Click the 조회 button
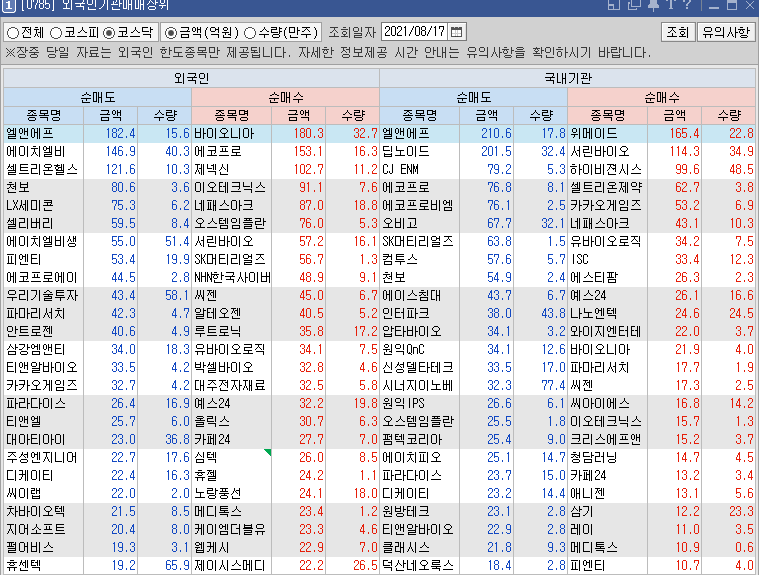Screen dimensions: 759x575 pos(677,32)
